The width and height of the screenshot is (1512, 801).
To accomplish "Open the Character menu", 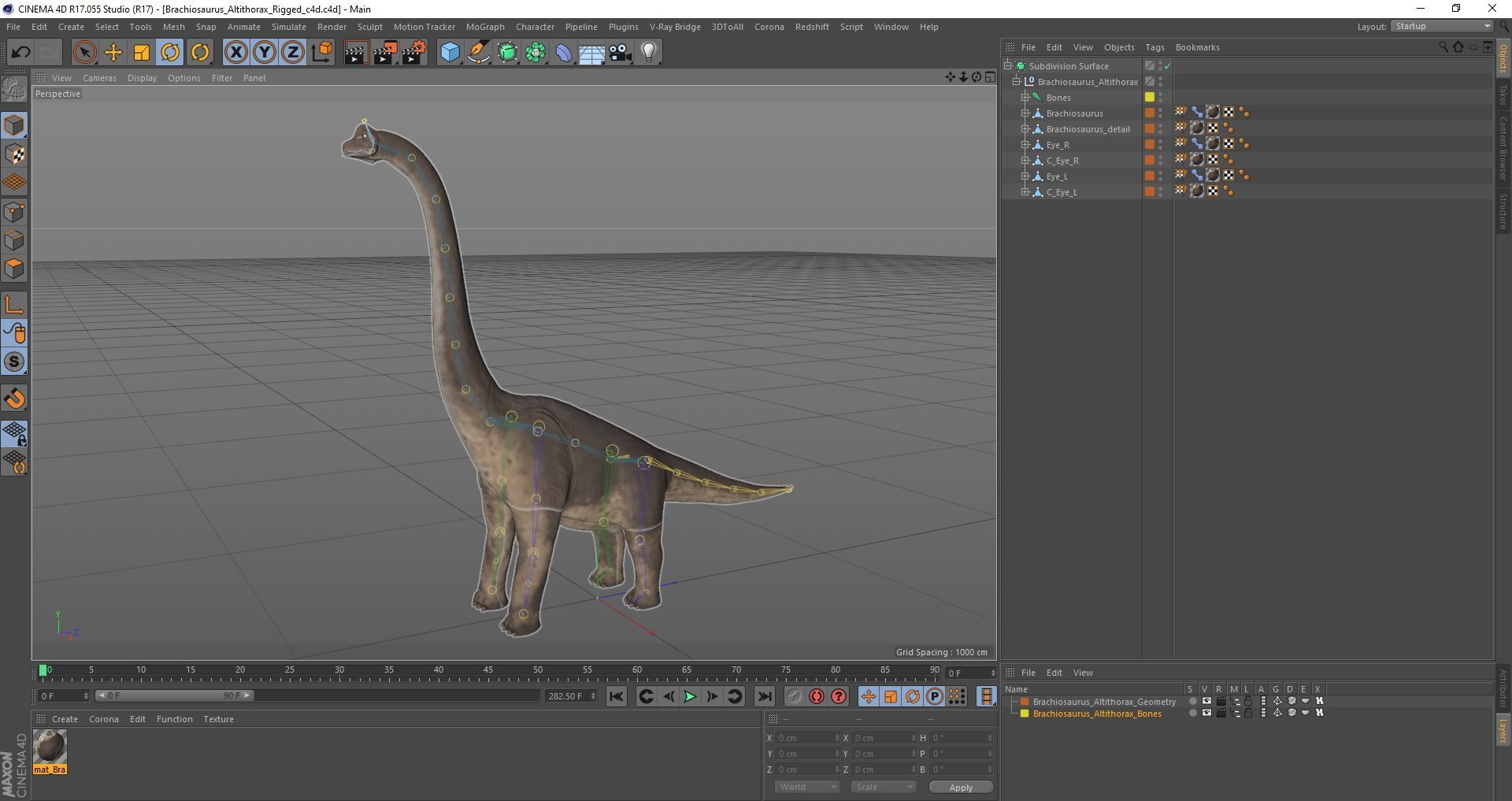I will 535,27.
